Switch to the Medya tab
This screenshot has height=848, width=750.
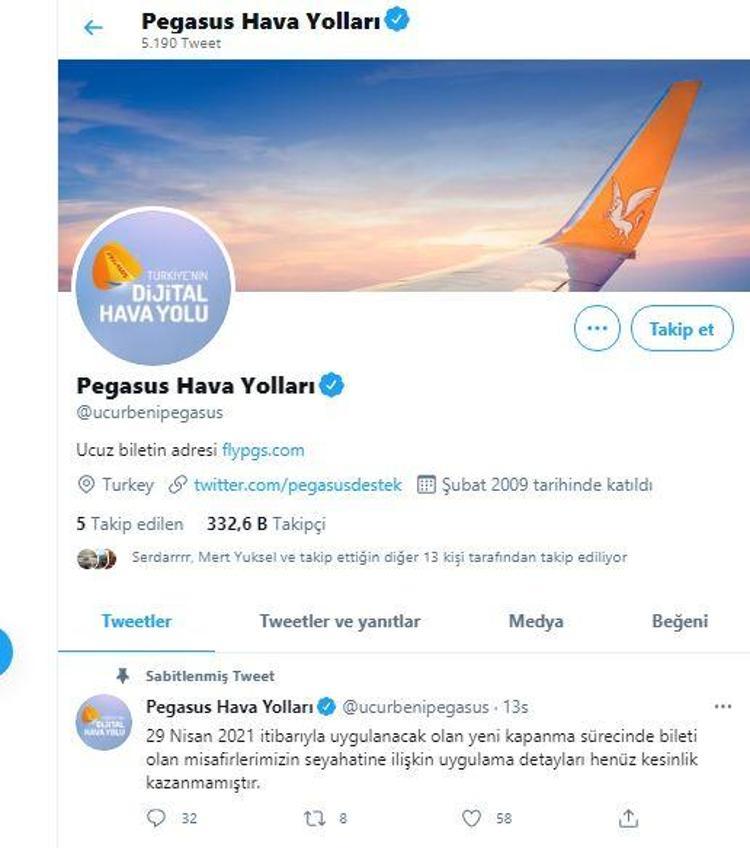(536, 621)
